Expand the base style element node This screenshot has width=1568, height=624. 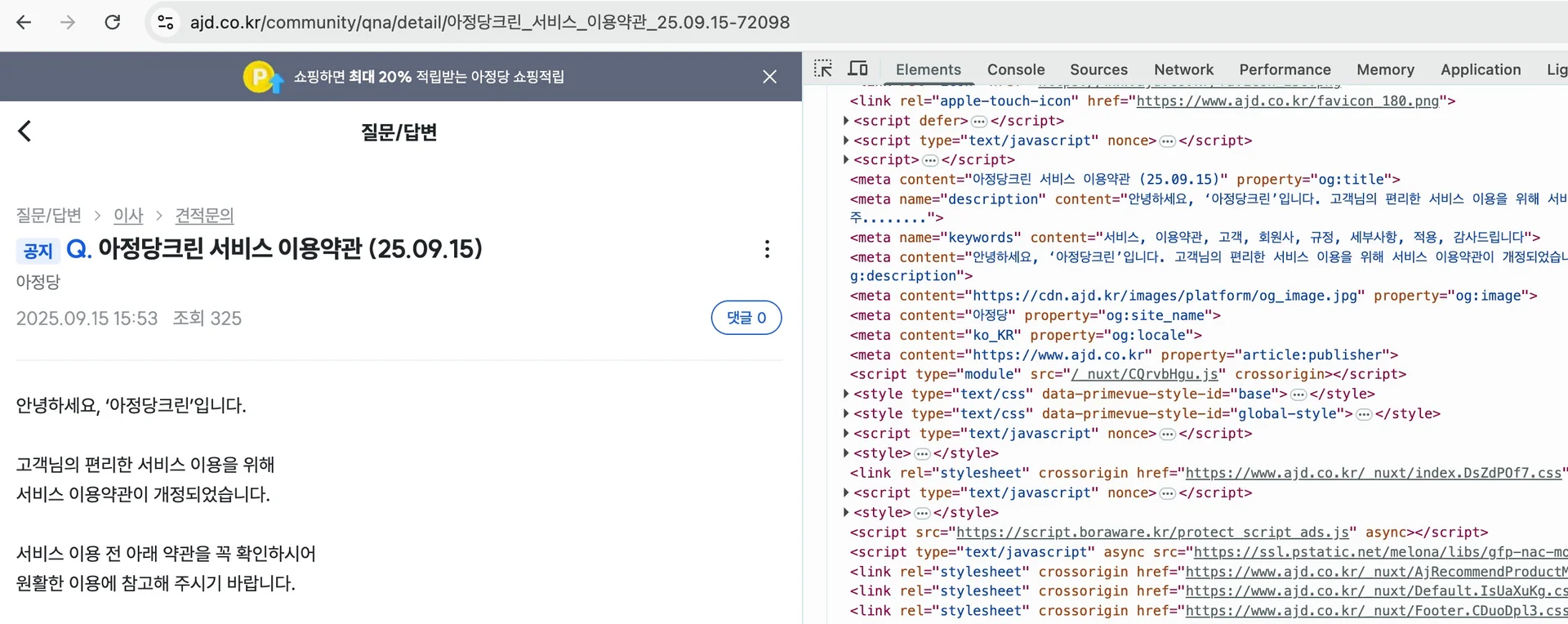point(846,394)
